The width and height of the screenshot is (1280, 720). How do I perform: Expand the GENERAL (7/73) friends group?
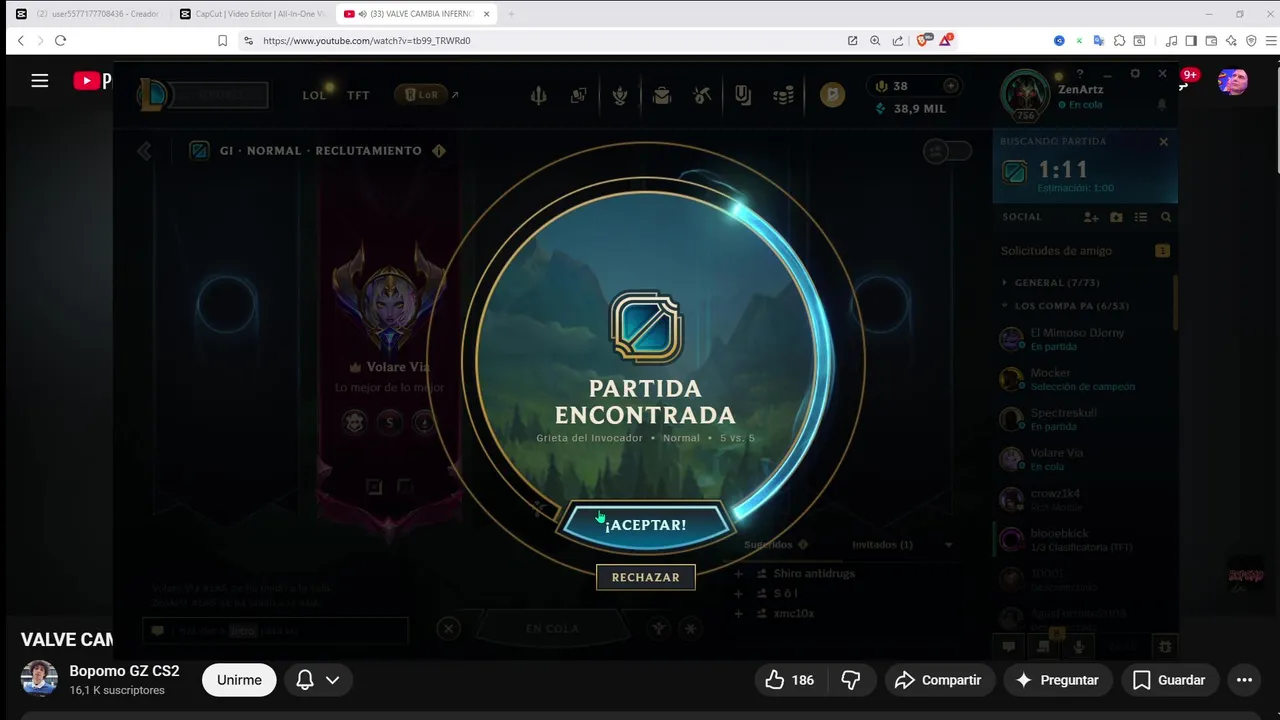tap(1050, 283)
